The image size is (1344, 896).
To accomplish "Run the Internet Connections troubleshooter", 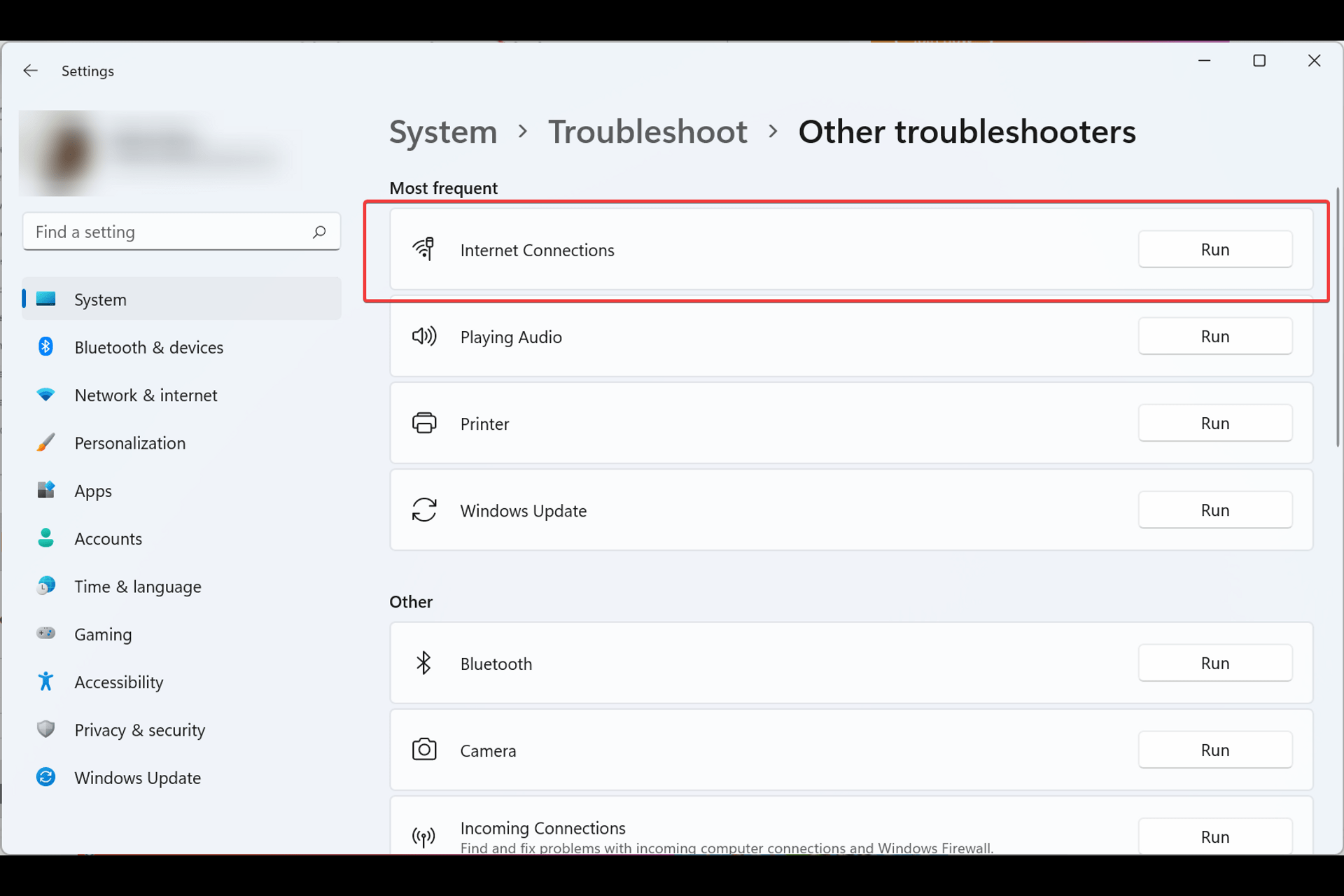I will 1215,249.
